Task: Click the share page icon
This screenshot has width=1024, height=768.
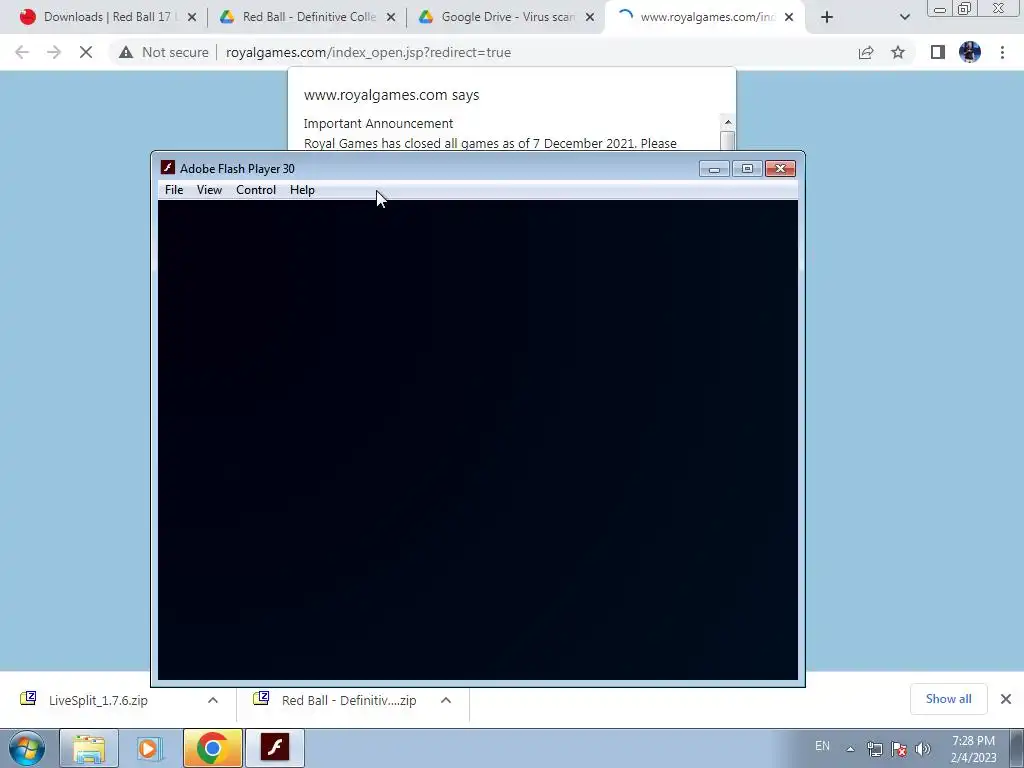Action: [x=866, y=52]
